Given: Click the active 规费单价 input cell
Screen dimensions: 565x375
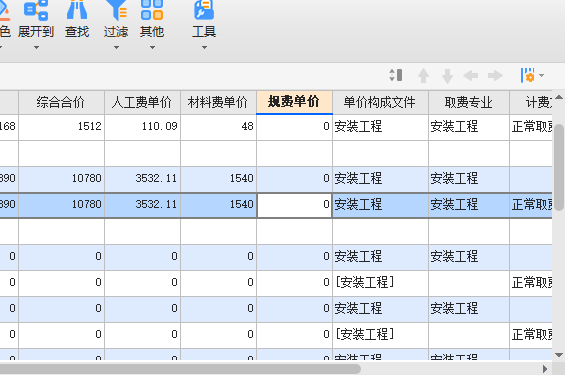Looking at the screenshot, I should click(x=294, y=205).
